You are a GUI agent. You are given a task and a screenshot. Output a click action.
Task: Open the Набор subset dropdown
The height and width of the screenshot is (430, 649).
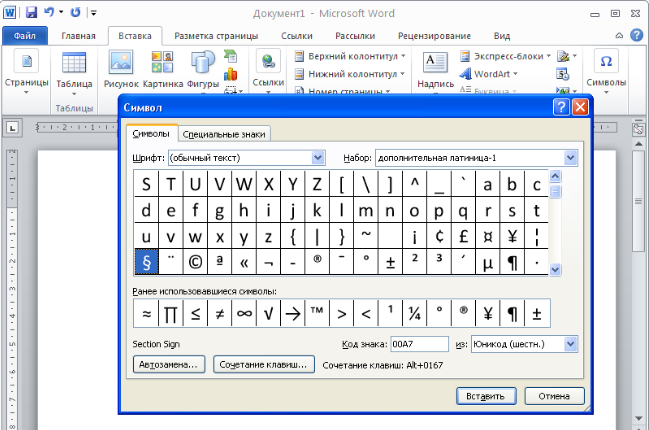pos(570,158)
